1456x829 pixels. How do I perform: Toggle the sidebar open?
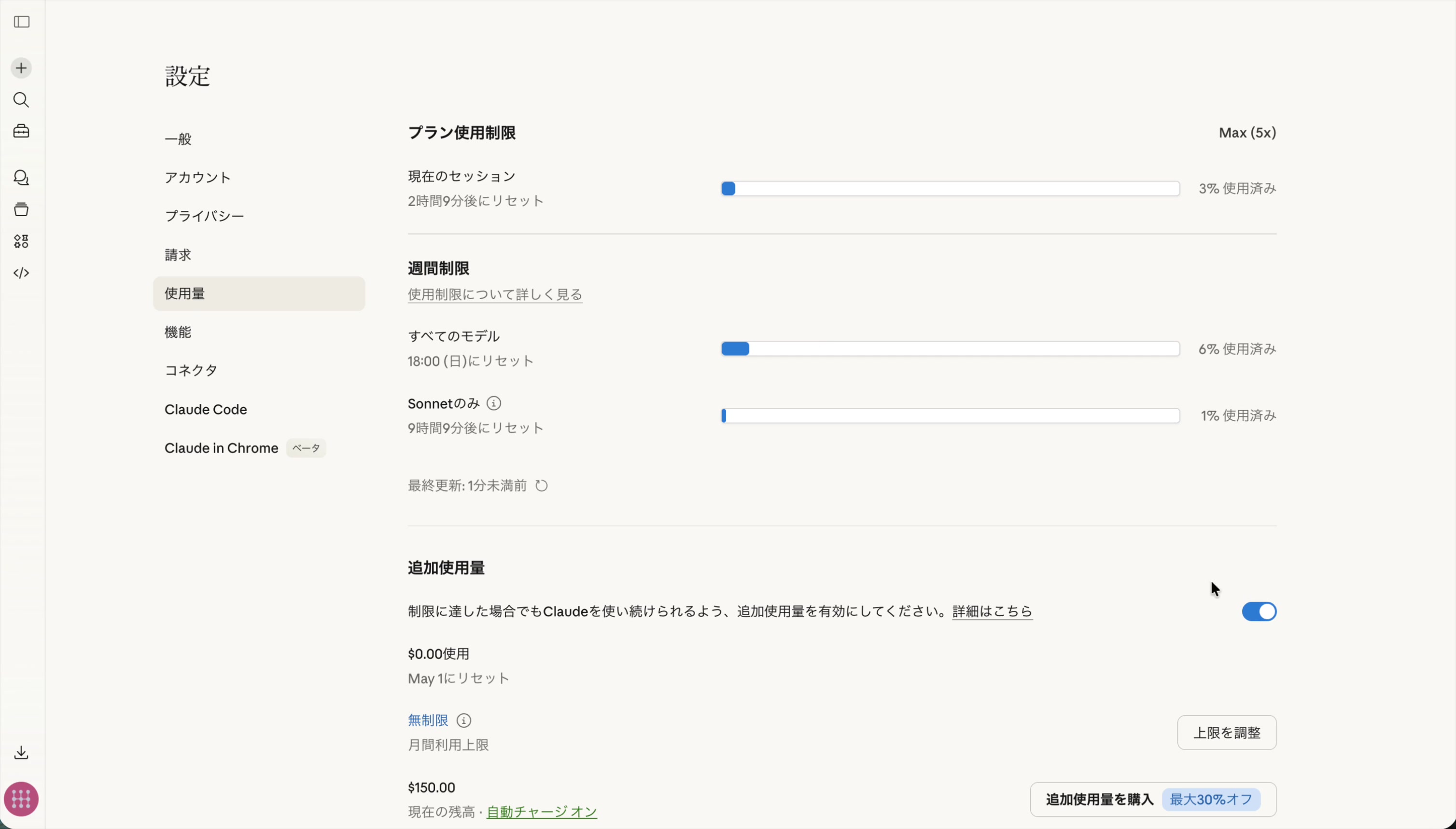21,22
